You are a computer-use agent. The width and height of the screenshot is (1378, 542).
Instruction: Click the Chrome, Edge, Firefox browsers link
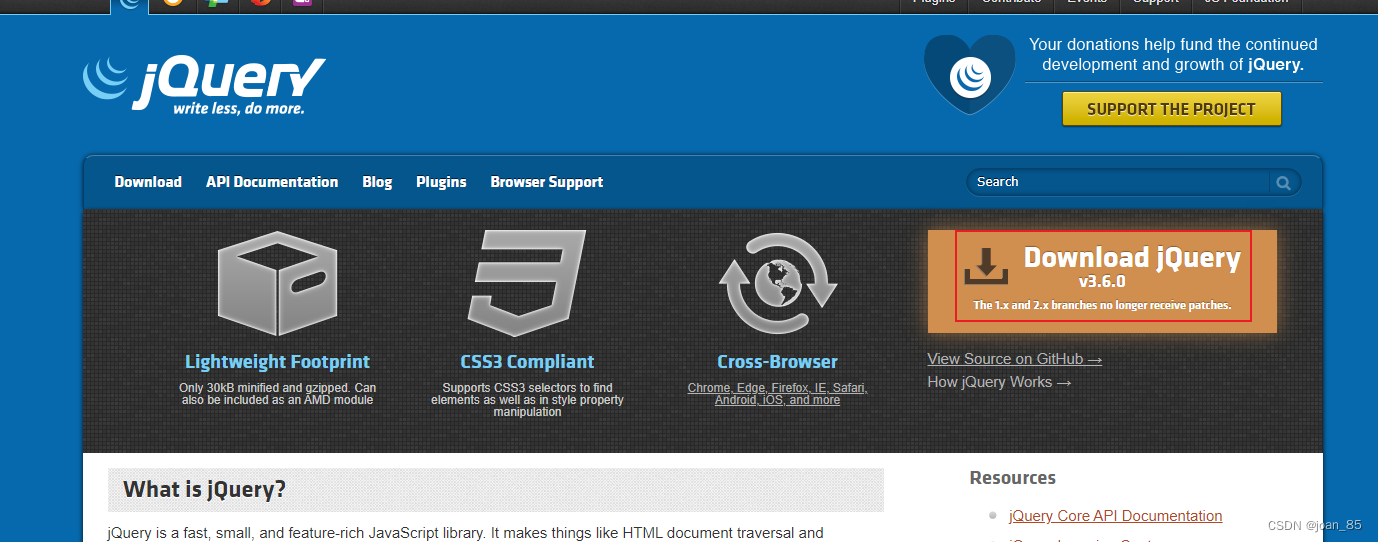[x=777, y=394]
